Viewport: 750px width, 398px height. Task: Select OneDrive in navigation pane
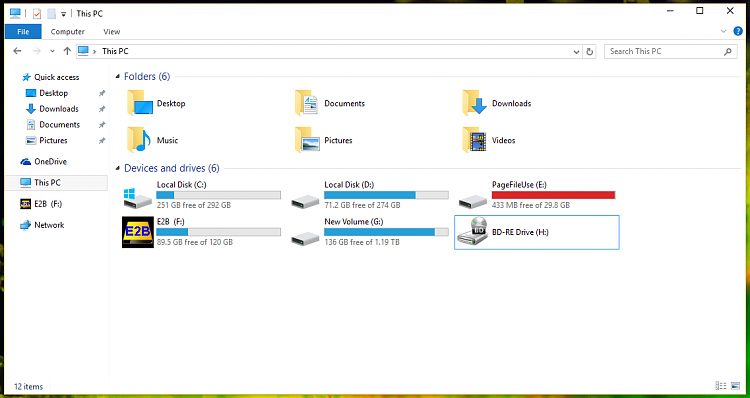50,161
